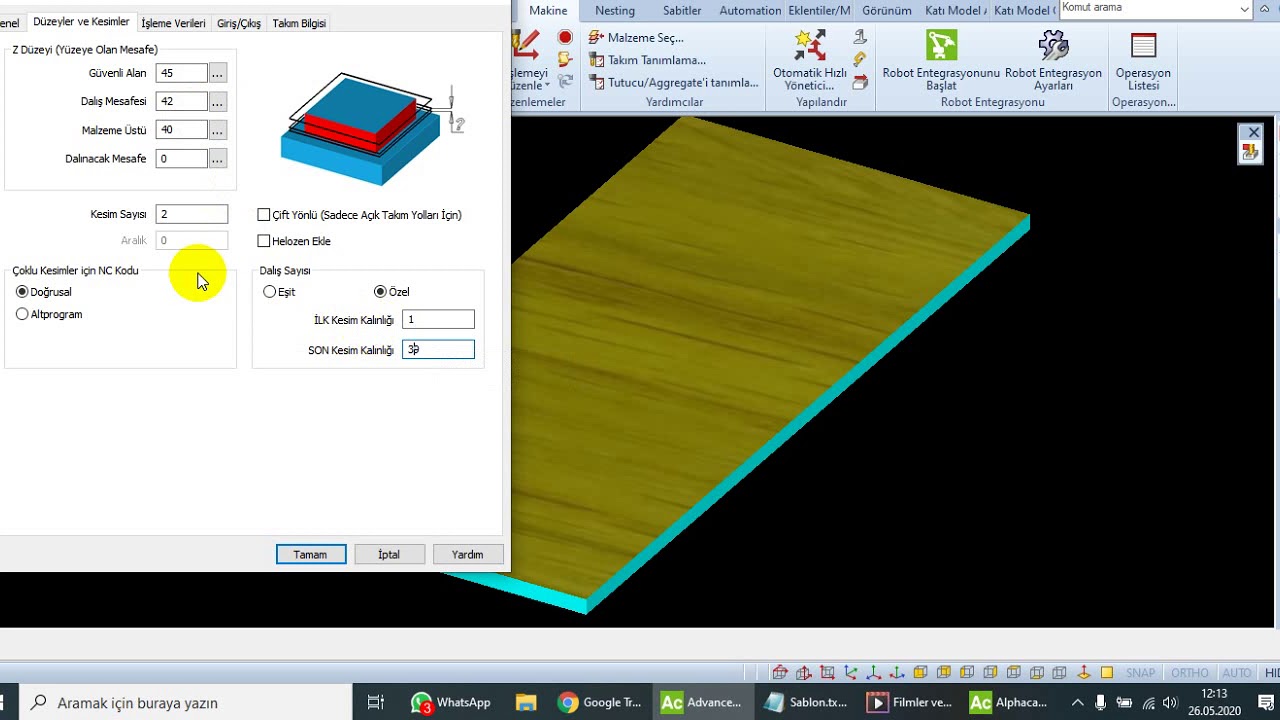The image size is (1280, 720).
Task: Click the Kesim Sayısı input field
Action: [x=192, y=214]
